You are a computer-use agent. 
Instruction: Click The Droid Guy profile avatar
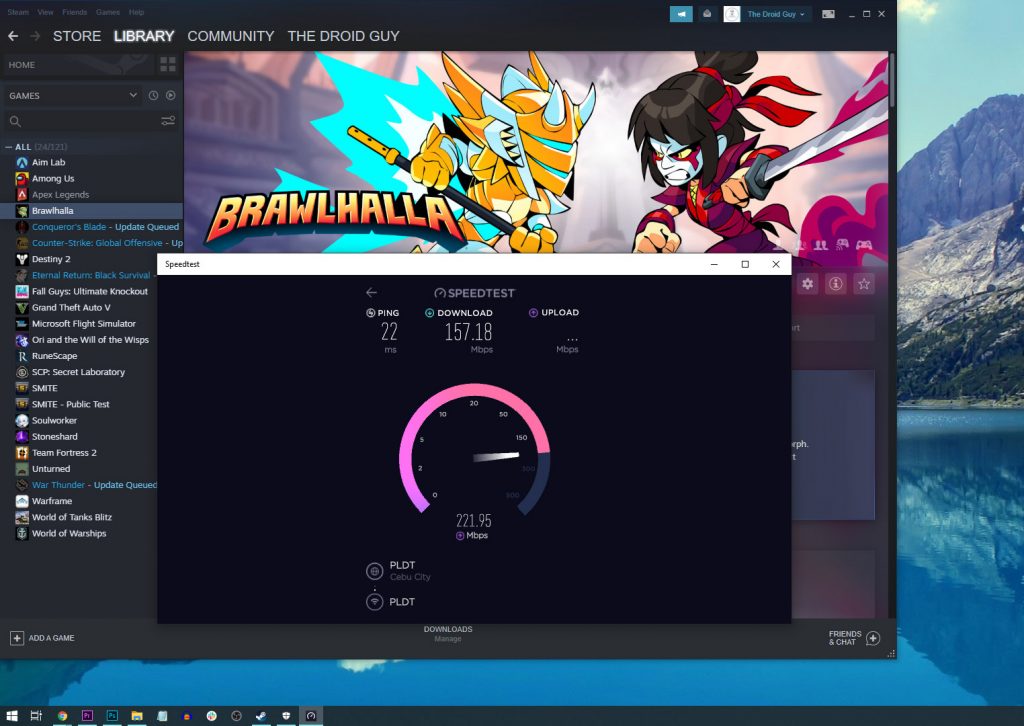click(x=732, y=14)
